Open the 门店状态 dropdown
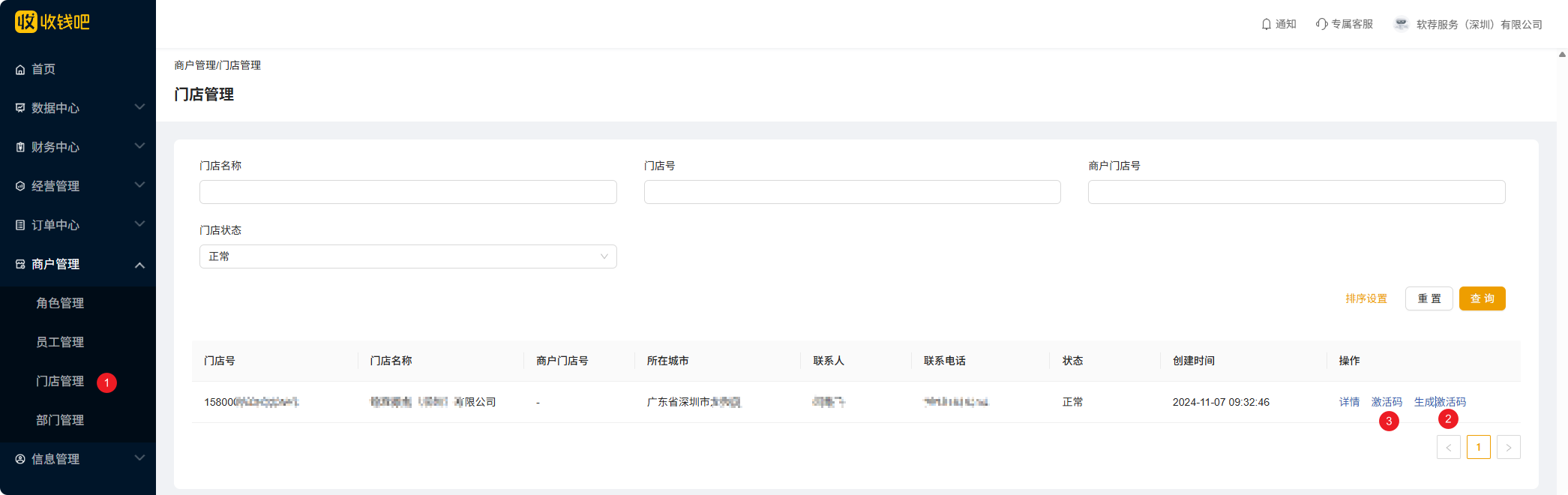 click(x=408, y=256)
